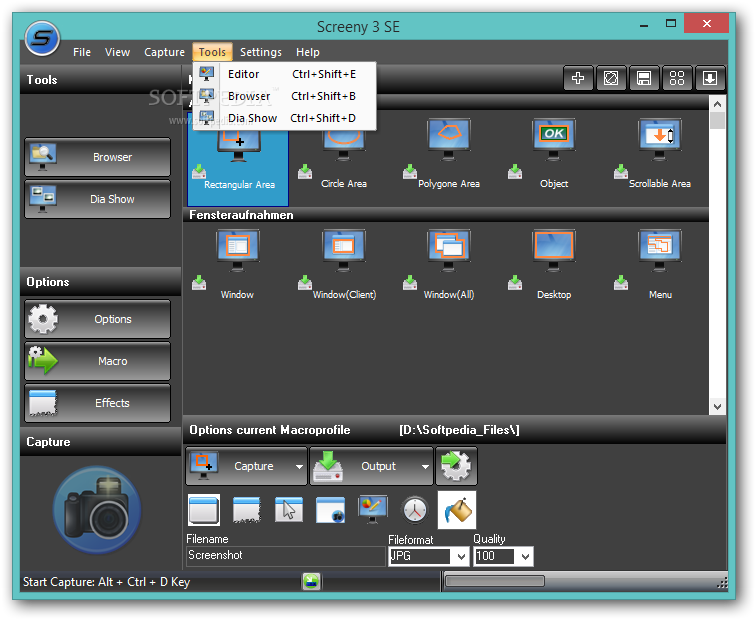Click the green output arrow beside Circle Area

305,172
